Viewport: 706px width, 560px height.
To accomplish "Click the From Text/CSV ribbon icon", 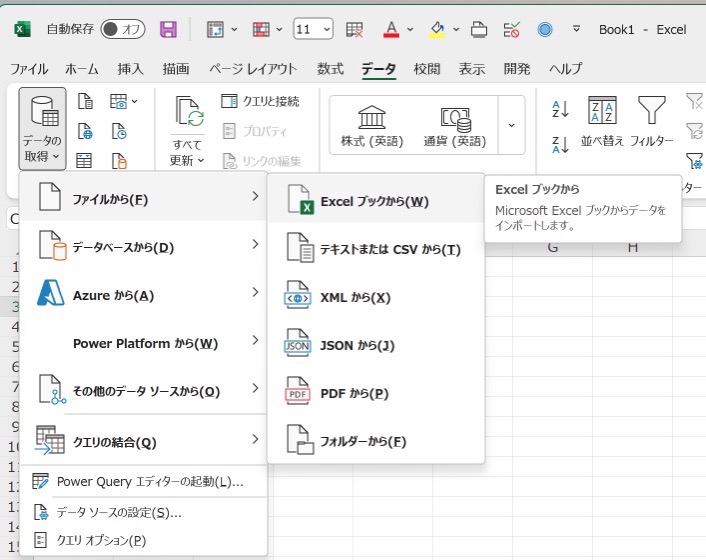I will coord(85,101).
